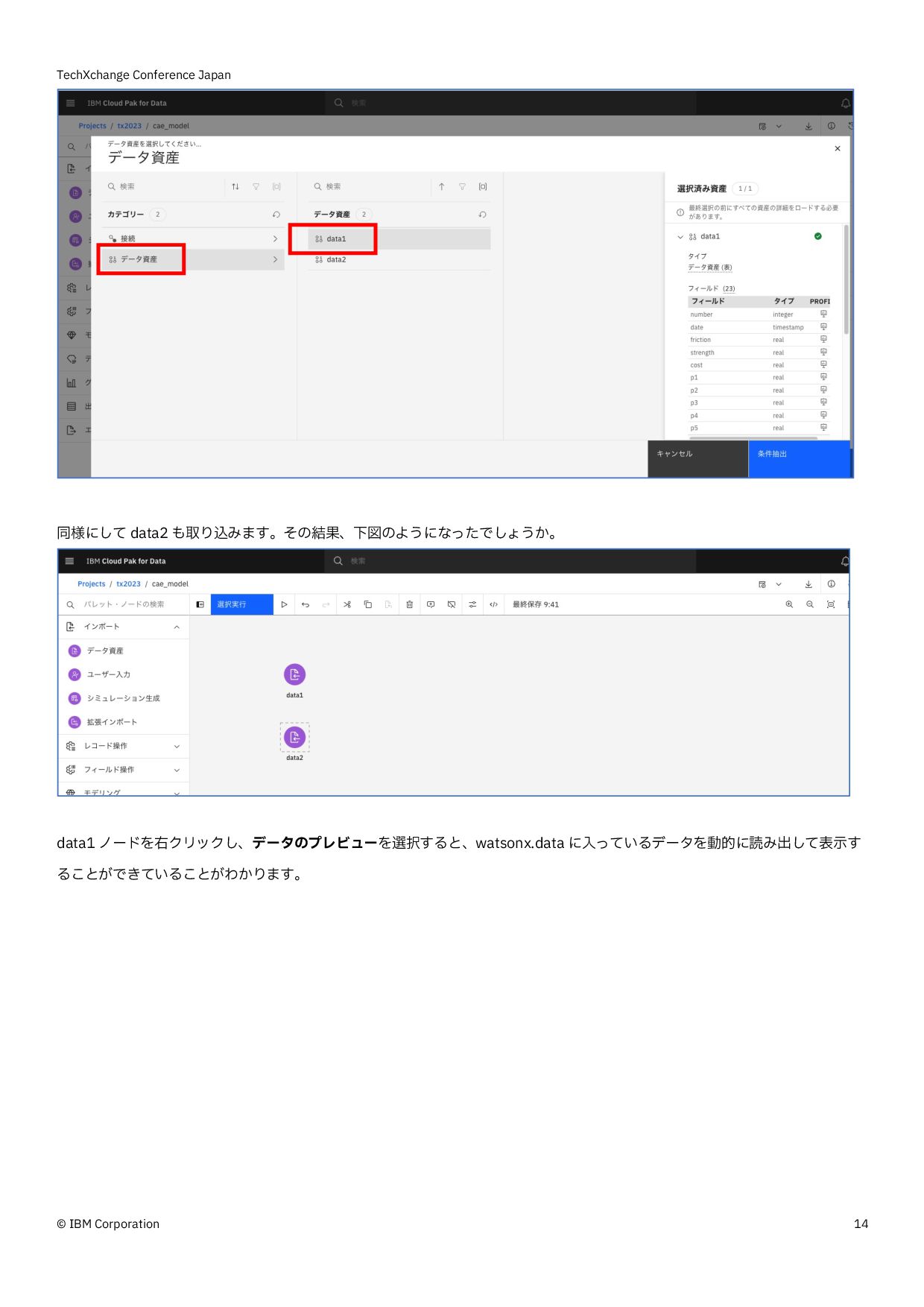This screenshot has height=1307, width=924.
Task: Open hamburger menu in lower canvas screenshot
Action: point(70,561)
